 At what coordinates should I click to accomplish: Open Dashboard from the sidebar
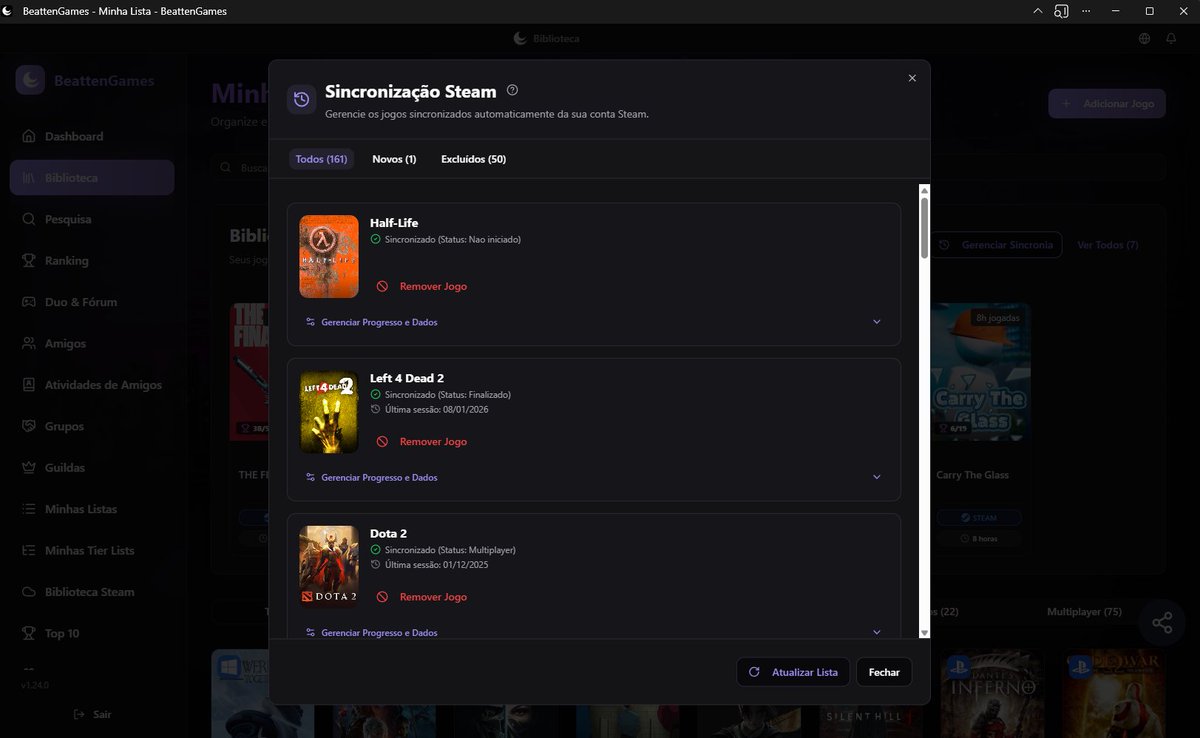[x=92, y=136]
